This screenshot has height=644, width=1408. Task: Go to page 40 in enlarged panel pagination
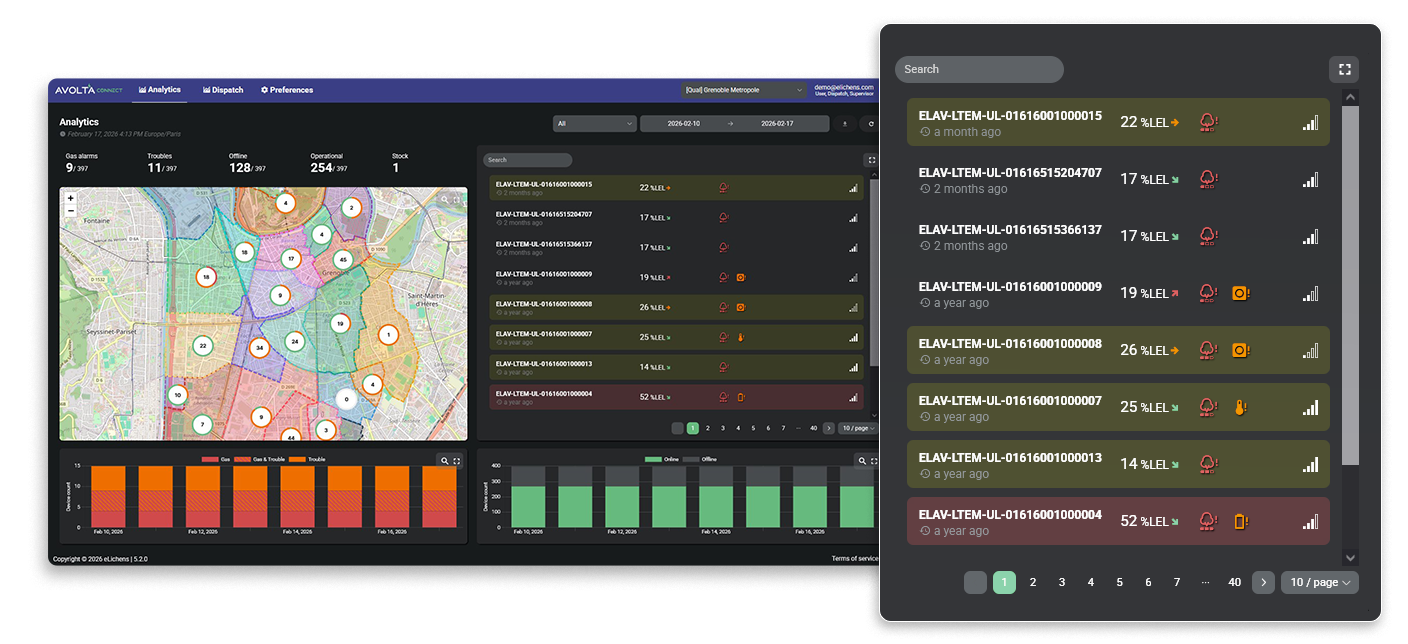click(x=1235, y=582)
